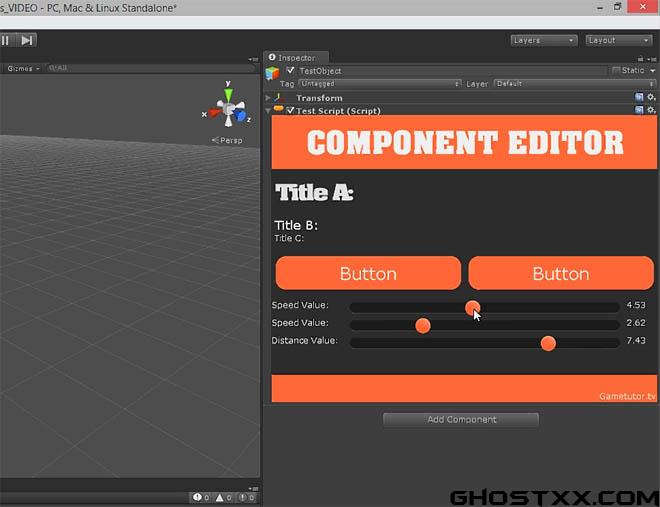
Task: Toggle console error count icon
Action: coord(247,497)
